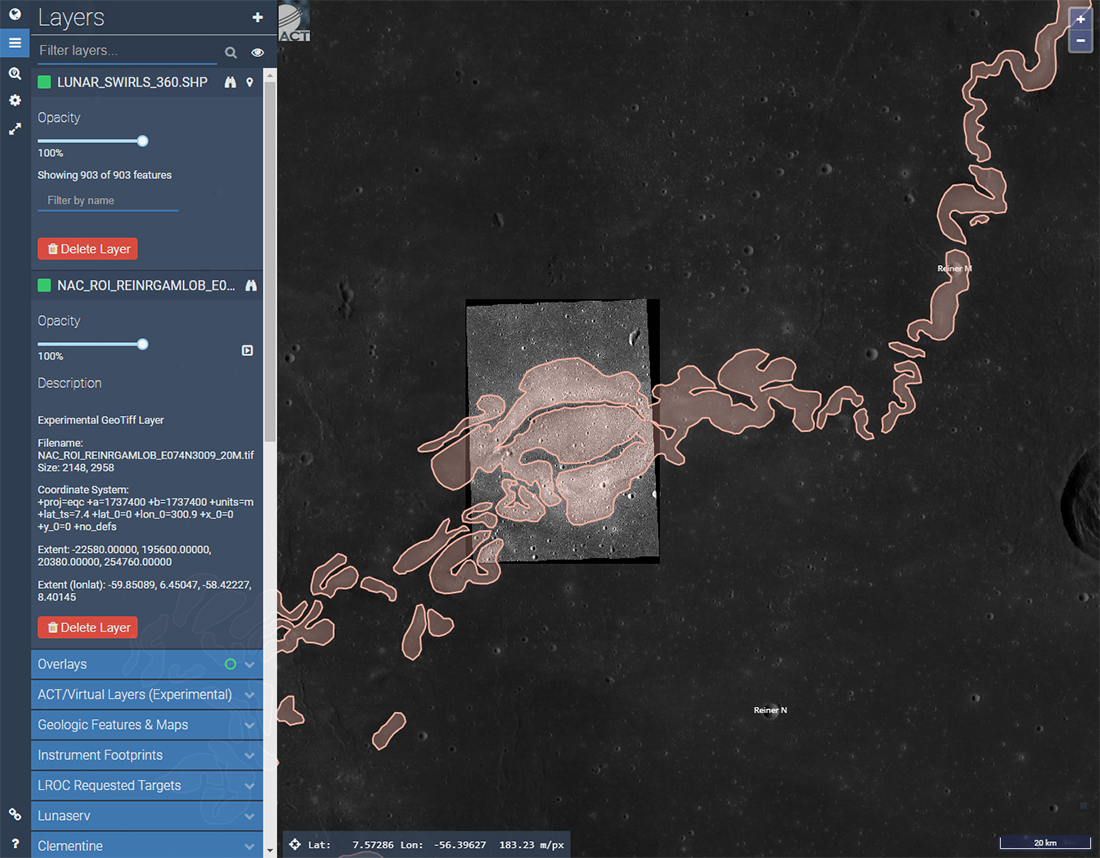Click the Lon: -56.39627 coordinate readout
This screenshot has height=858, width=1100.
coord(443,845)
